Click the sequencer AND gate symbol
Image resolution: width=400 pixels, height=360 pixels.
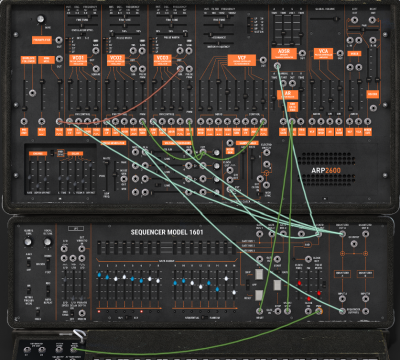307,245
